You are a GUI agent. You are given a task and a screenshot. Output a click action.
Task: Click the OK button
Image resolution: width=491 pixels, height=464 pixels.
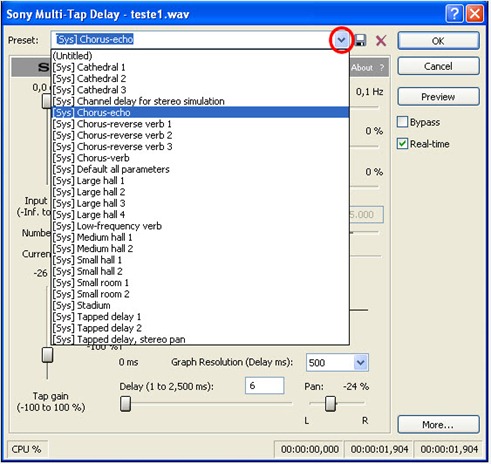(x=438, y=41)
